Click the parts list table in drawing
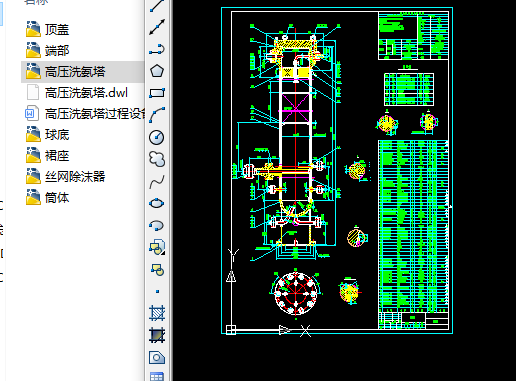The image size is (516, 381). coord(413,227)
